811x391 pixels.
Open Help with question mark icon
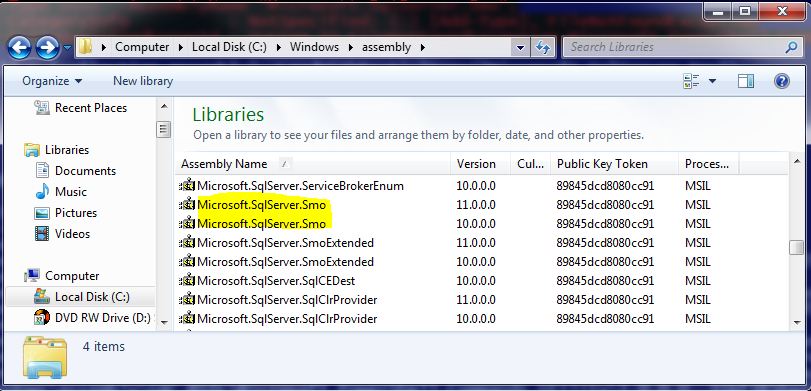point(782,81)
